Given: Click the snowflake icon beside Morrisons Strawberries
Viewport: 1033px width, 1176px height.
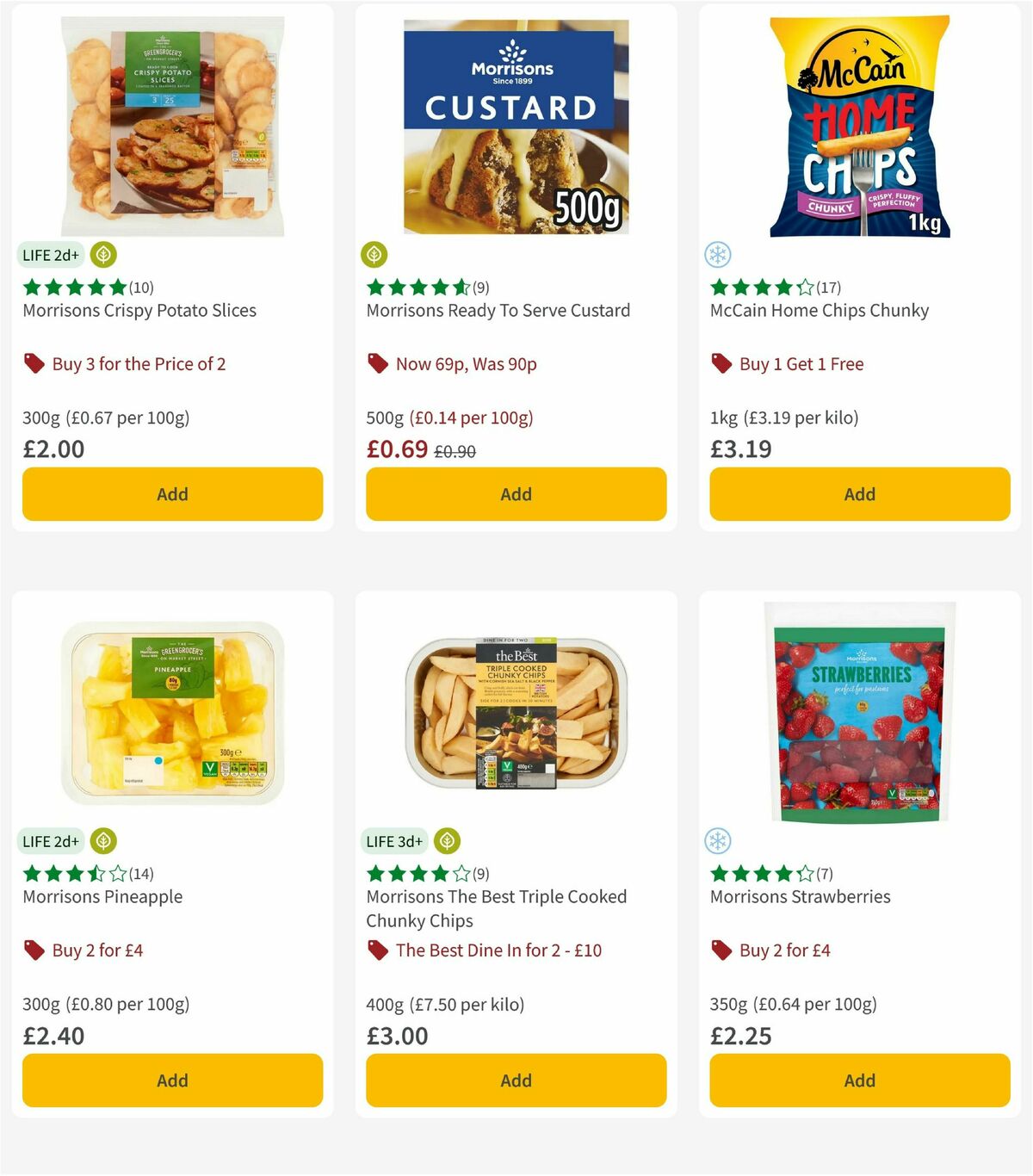Looking at the screenshot, I should coord(717,841).
